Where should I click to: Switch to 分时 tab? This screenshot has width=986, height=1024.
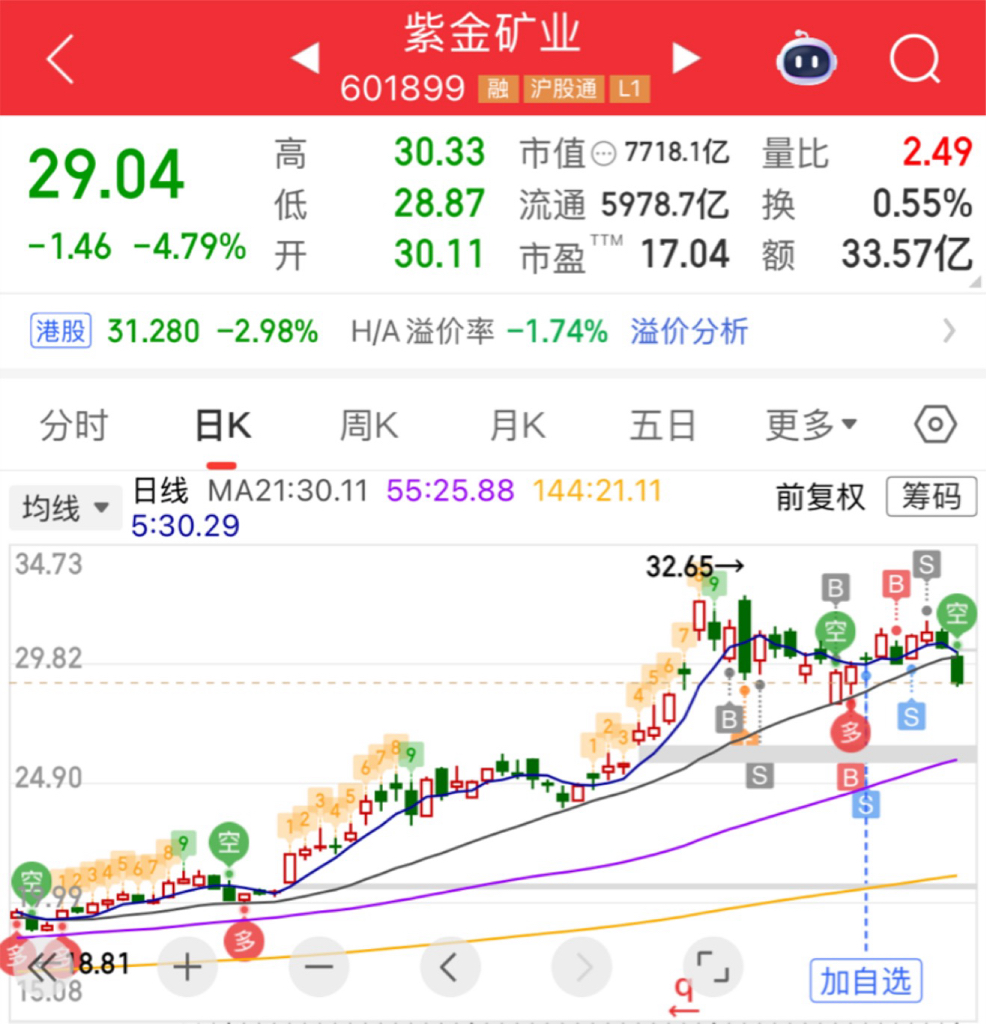coord(73,426)
